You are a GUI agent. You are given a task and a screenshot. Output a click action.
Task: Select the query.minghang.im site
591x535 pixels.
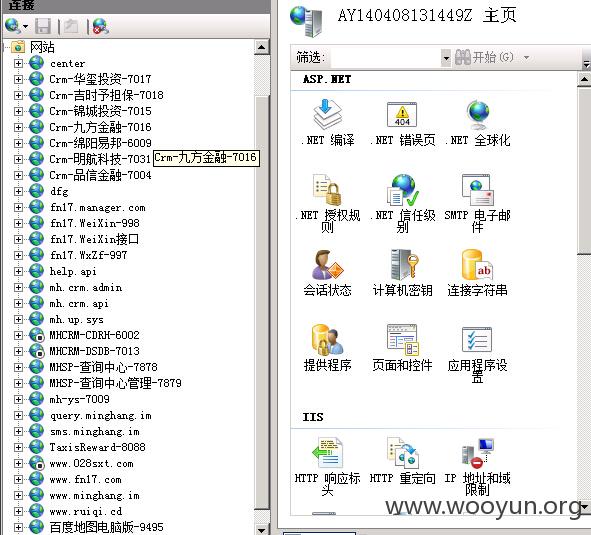[x=101, y=415]
